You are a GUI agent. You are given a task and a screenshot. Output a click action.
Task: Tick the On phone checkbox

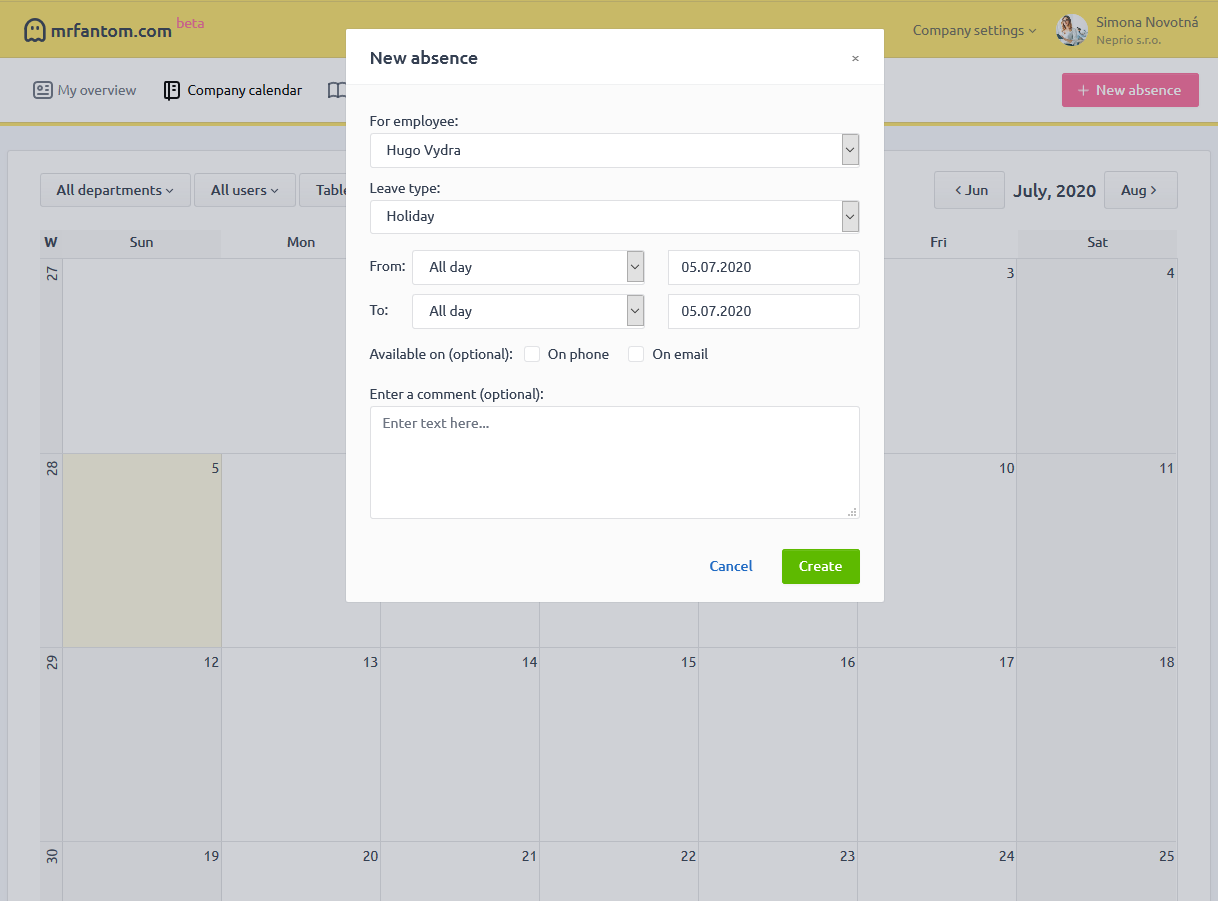(532, 354)
